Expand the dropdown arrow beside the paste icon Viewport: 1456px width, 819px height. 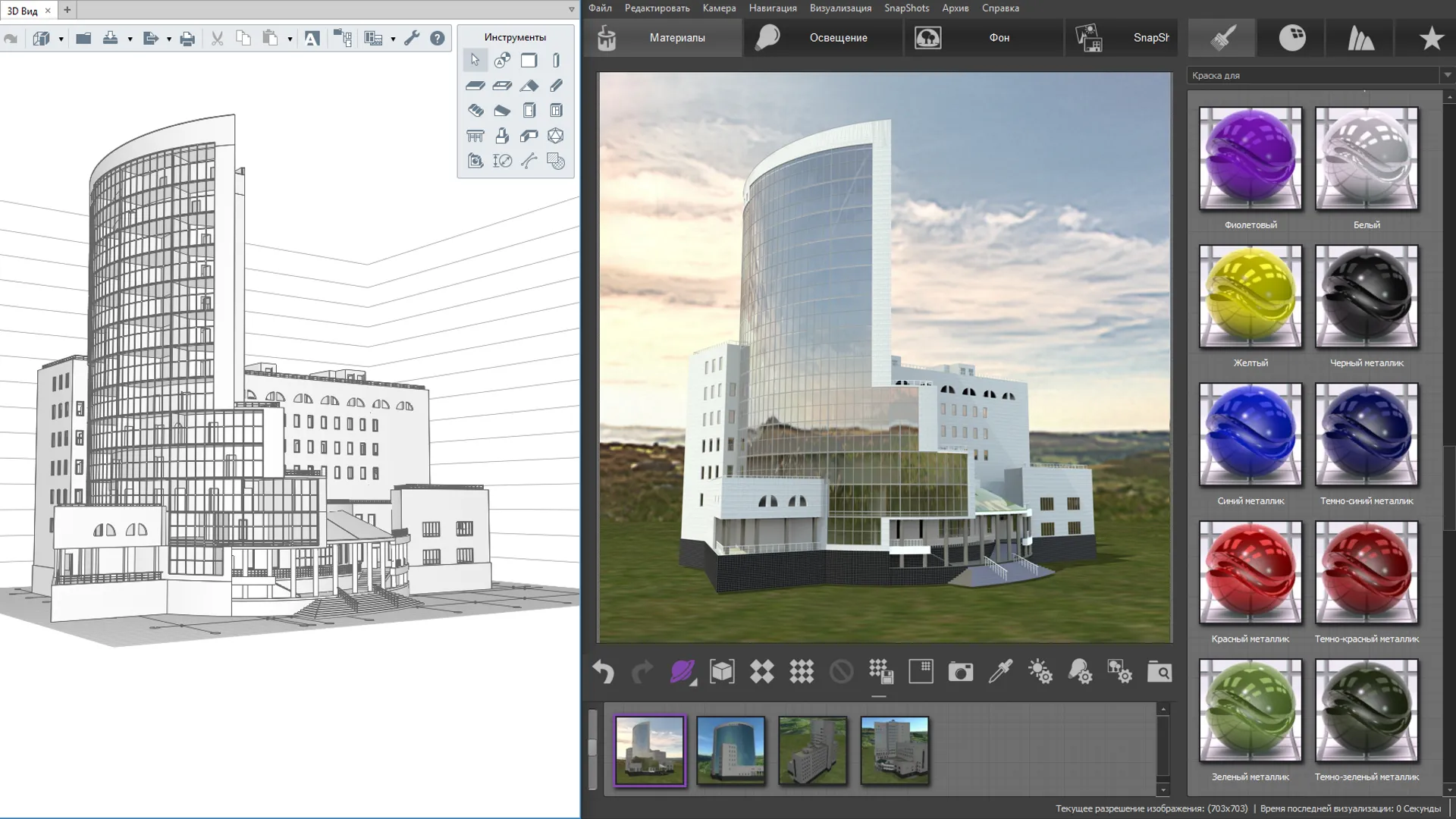[x=290, y=39]
